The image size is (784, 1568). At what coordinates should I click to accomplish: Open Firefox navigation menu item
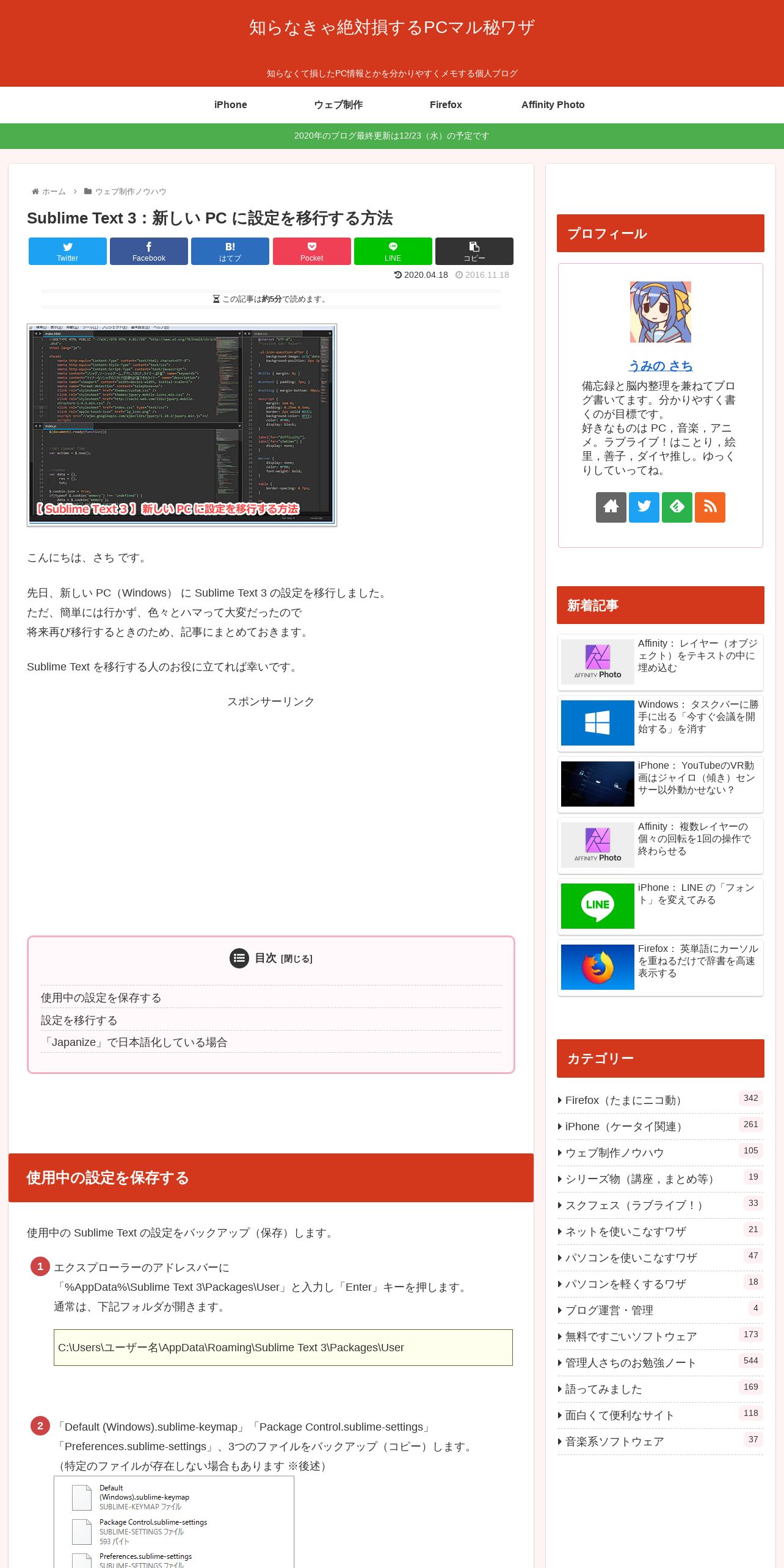446,105
